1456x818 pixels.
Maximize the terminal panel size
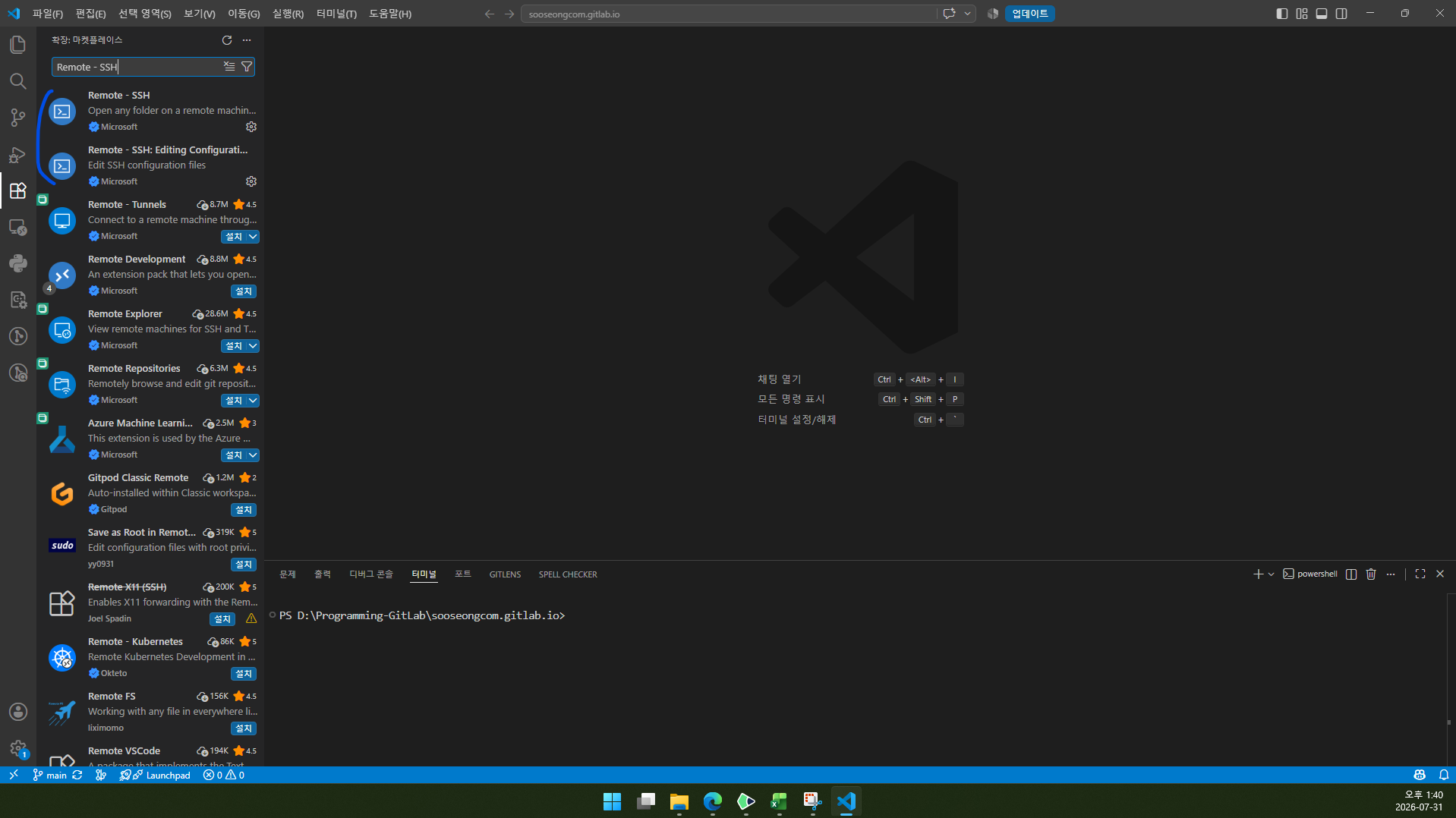1420,574
